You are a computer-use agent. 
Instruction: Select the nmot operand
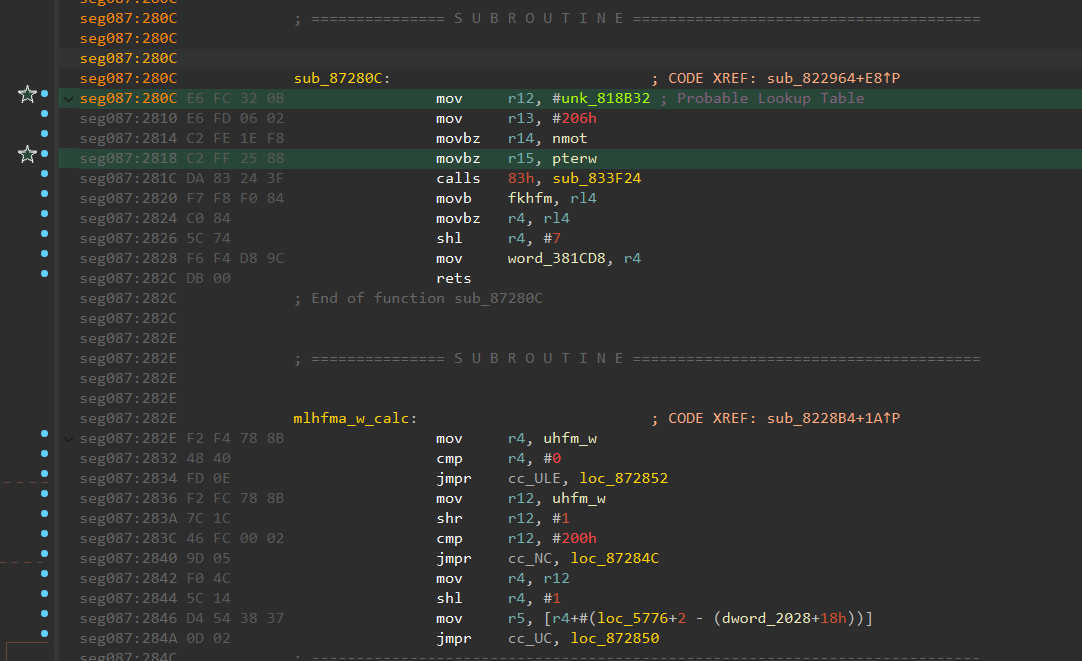(x=570, y=138)
